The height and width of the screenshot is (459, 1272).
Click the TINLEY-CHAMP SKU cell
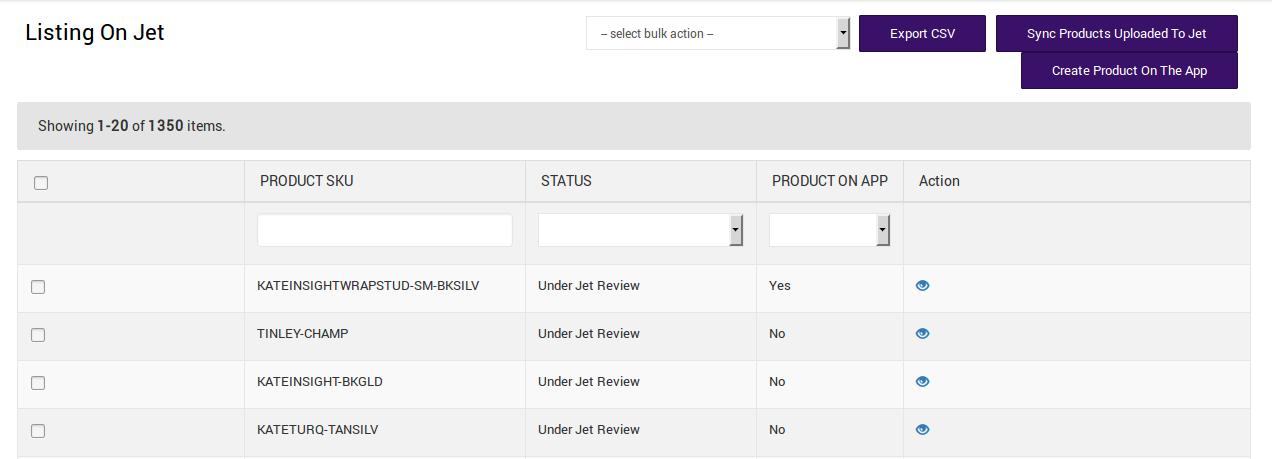(x=303, y=334)
